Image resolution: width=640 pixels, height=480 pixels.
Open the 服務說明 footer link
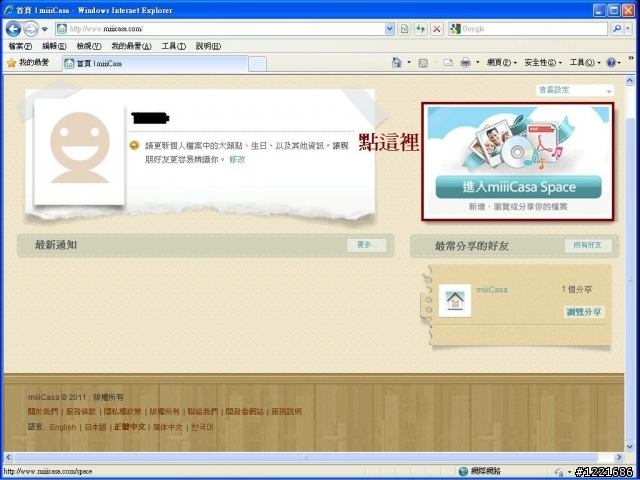[286, 411]
